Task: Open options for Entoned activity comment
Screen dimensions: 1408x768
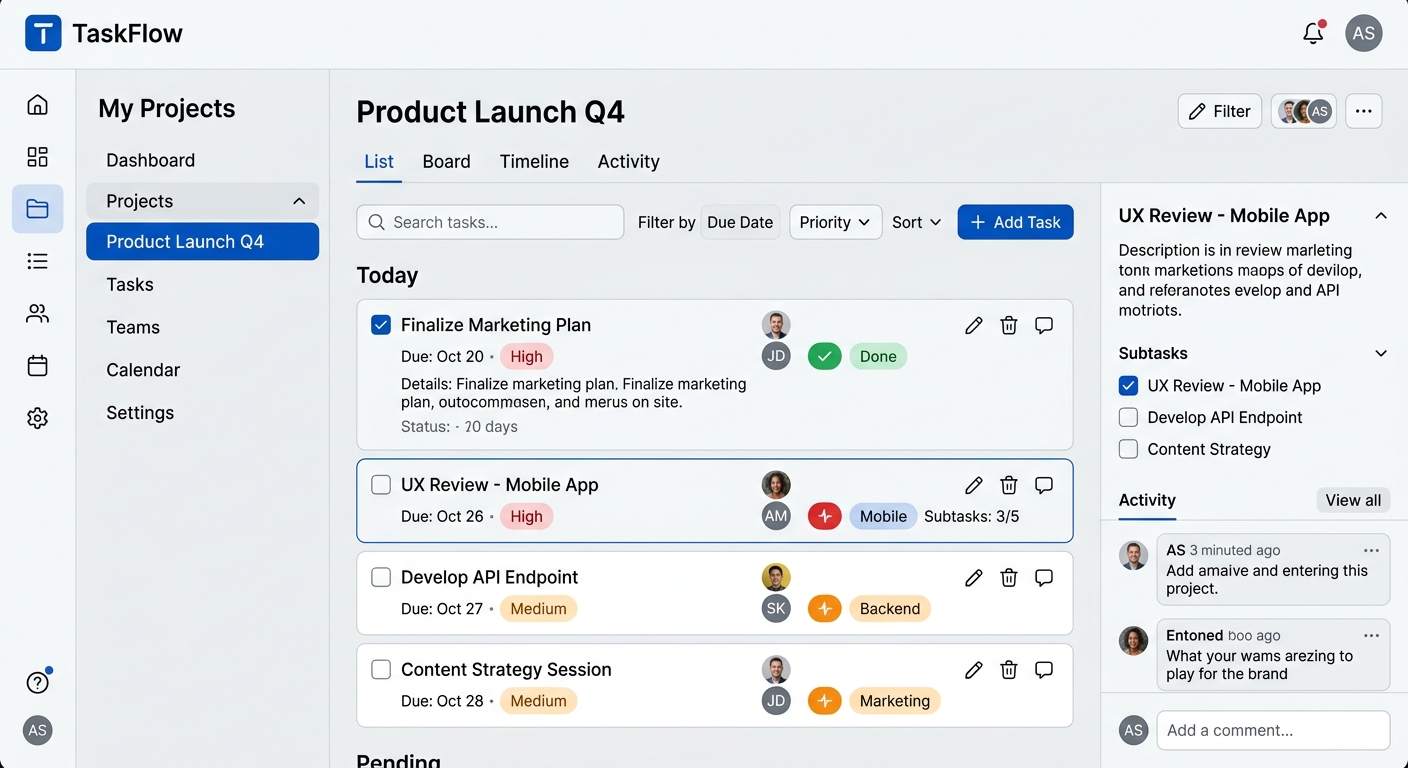Action: click(x=1371, y=636)
